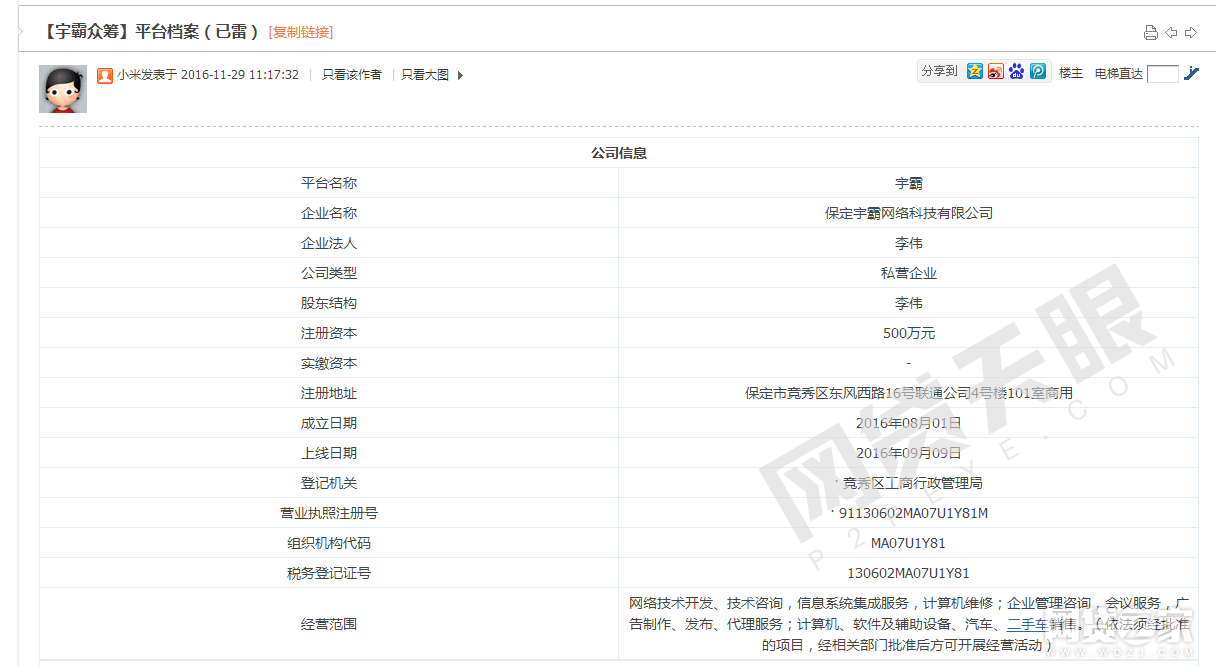Expand the arrow next to 只看大图
This screenshot has width=1216, height=667.
coord(460,75)
